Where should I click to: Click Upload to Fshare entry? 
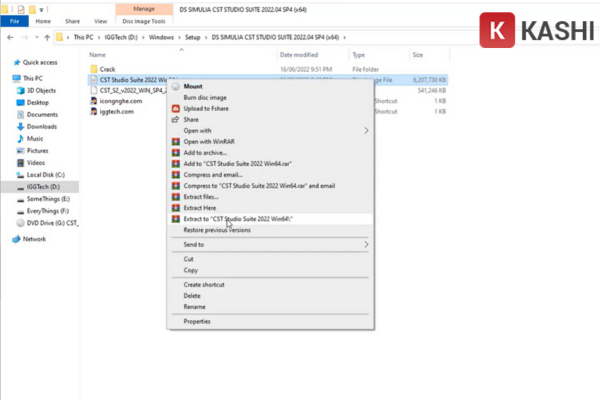[206, 109]
